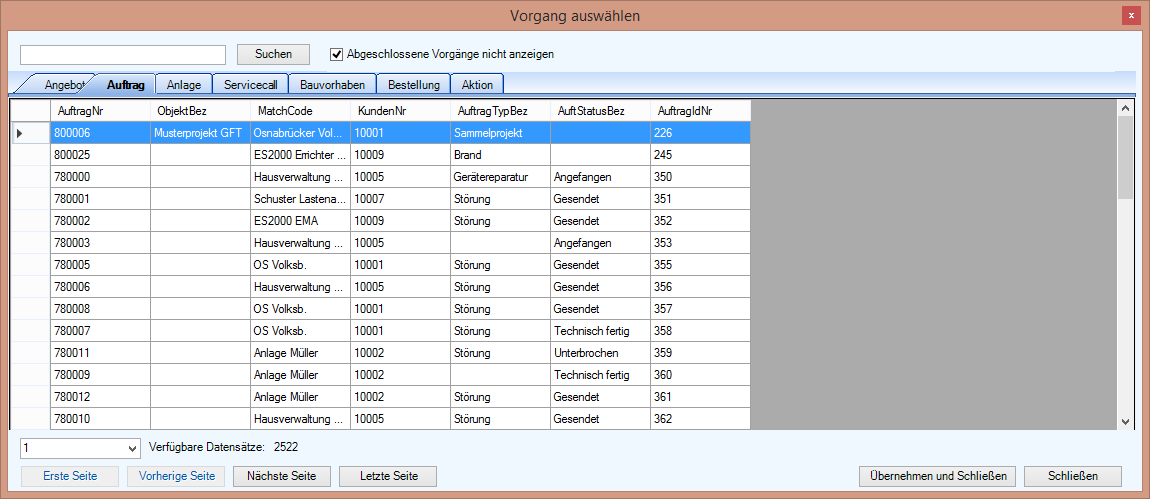Toggle 'Abgeschlossene Vorgänge nicht anzeigen' checkbox

click(337, 54)
